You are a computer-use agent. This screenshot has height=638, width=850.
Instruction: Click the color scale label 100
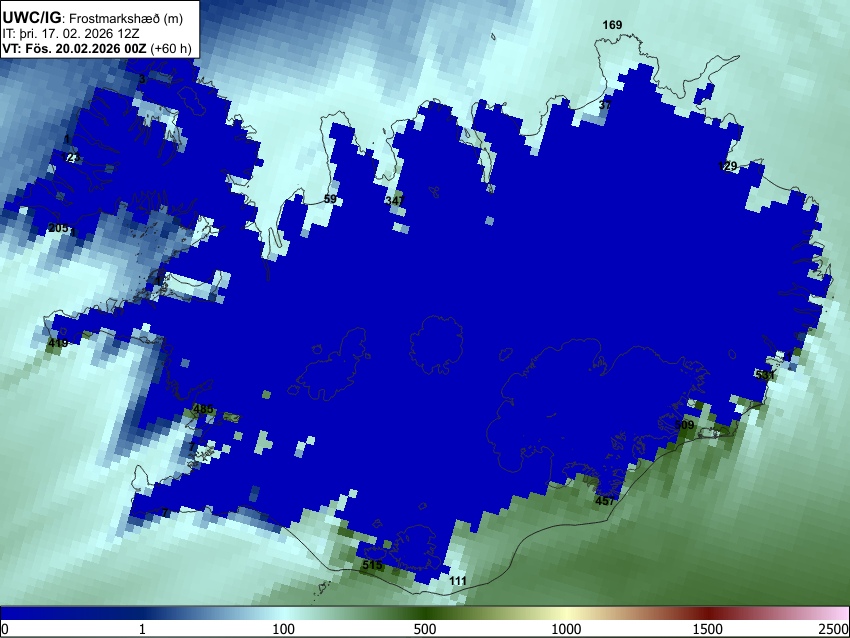(284, 629)
